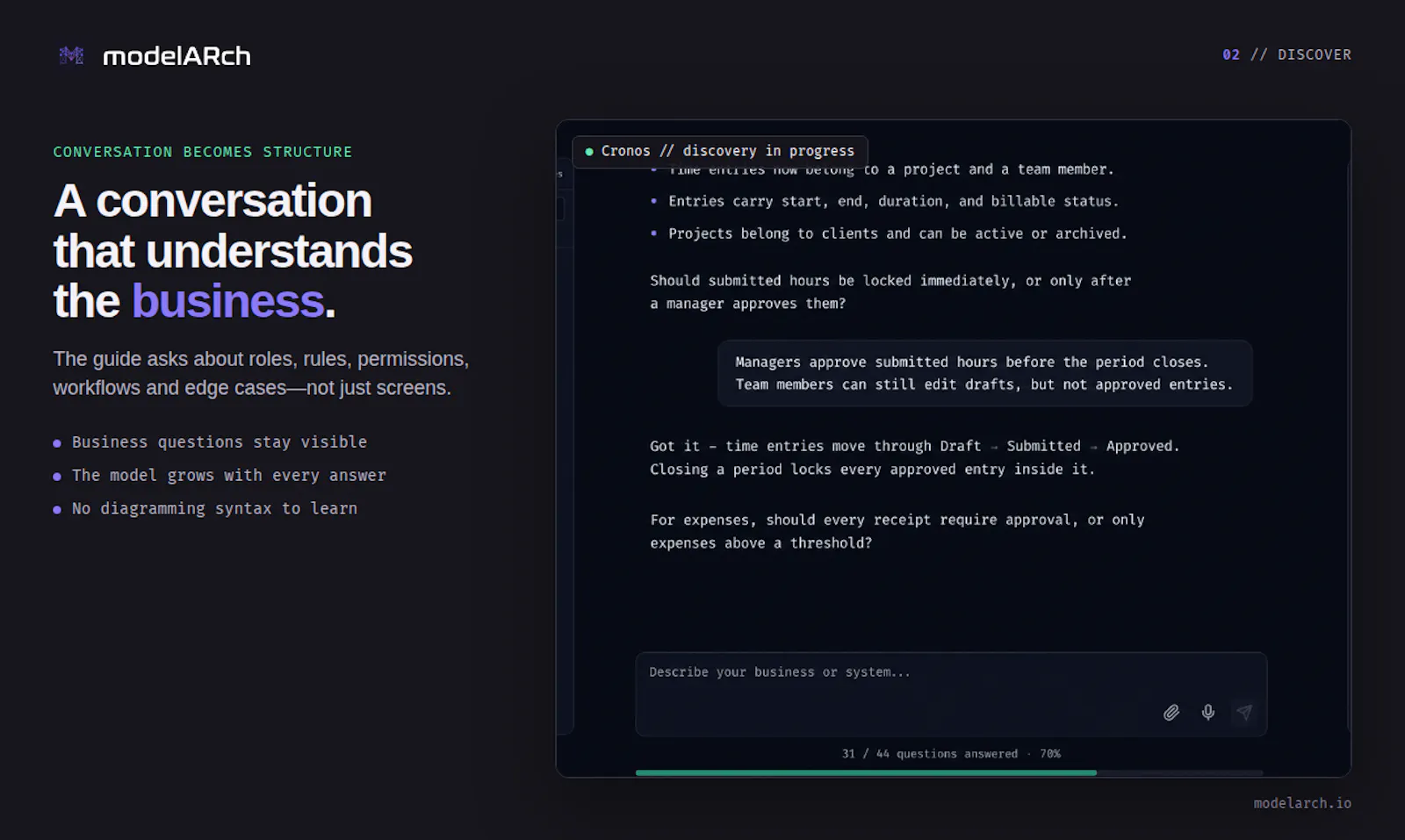This screenshot has width=1405, height=840.
Task: Open the modelarch.io link
Action: 1302,803
